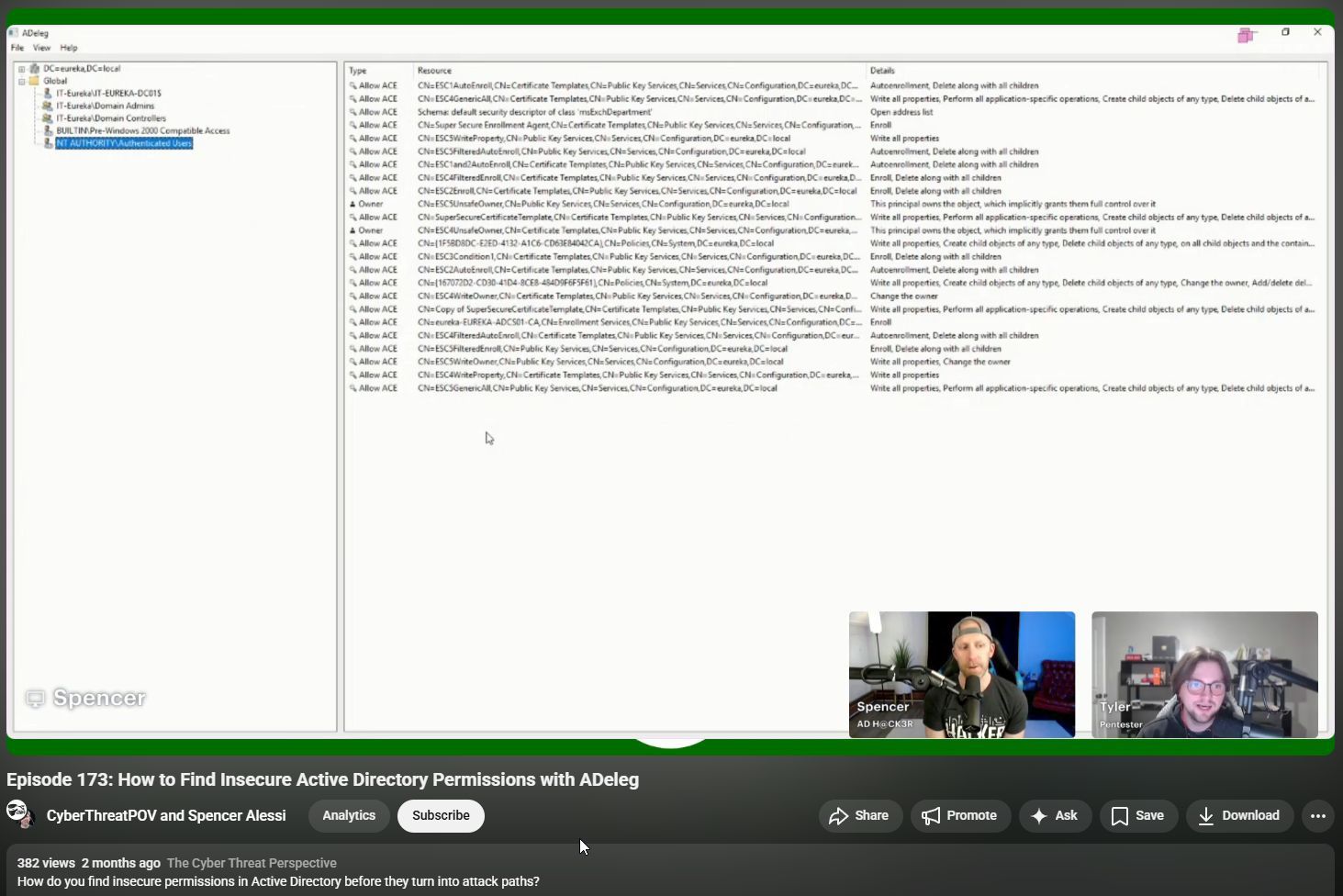The width and height of the screenshot is (1343, 896).
Task: Click the ADeleg title bar app icon
Action: 13,33
